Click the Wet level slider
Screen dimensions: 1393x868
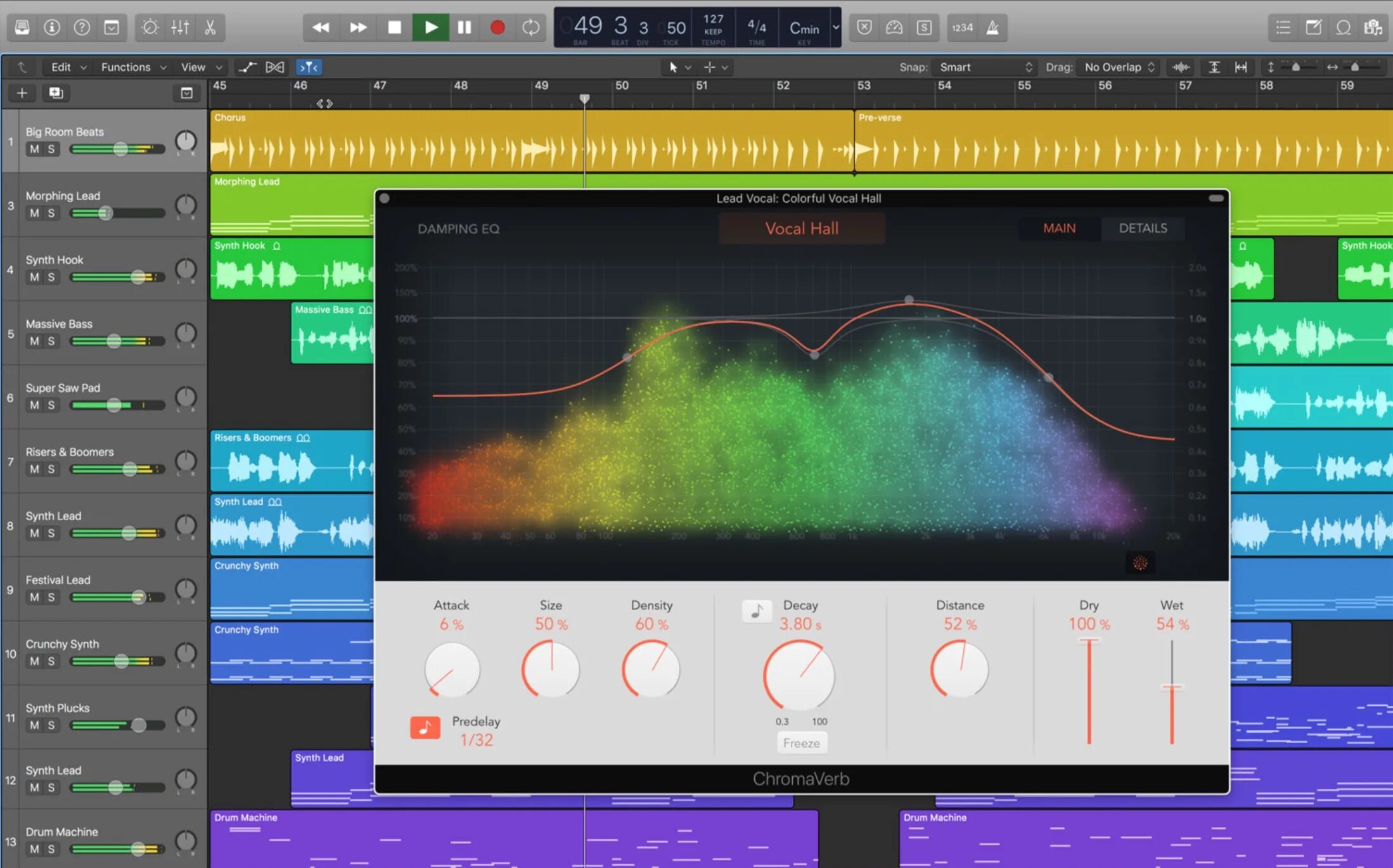[x=1172, y=687]
